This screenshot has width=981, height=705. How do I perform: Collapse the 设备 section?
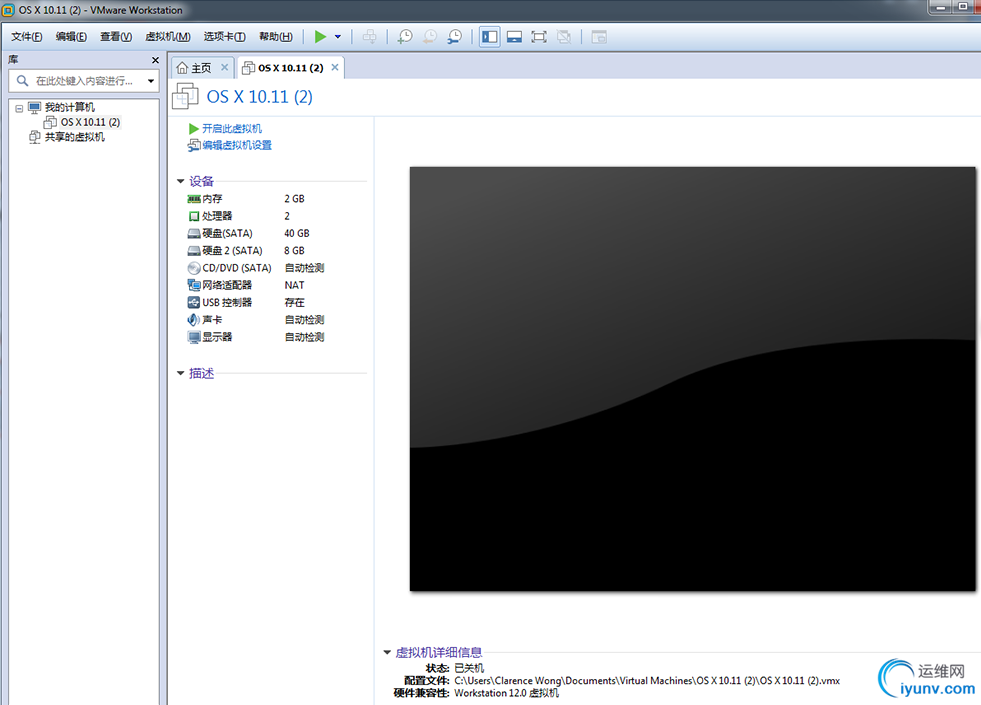pos(181,181)
